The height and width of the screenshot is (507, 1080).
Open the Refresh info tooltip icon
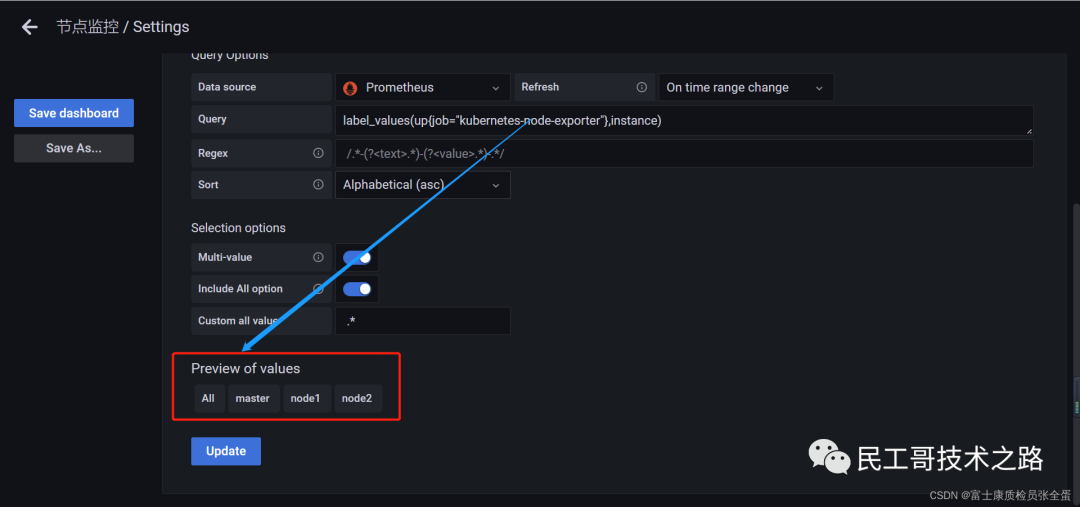641,87
